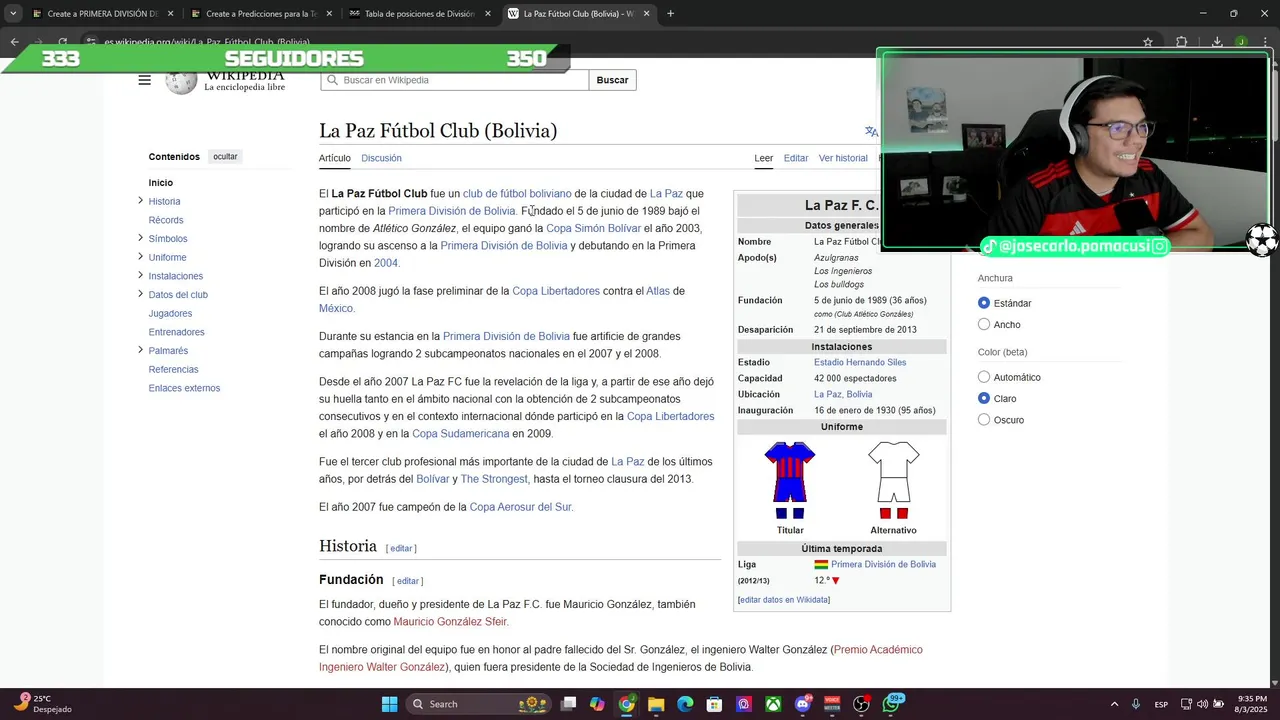The width and height of the screenshot is (1280, 720).
Task: Show hidden system tray icons
Action: pyautogui.click(x=1114, y=704)
